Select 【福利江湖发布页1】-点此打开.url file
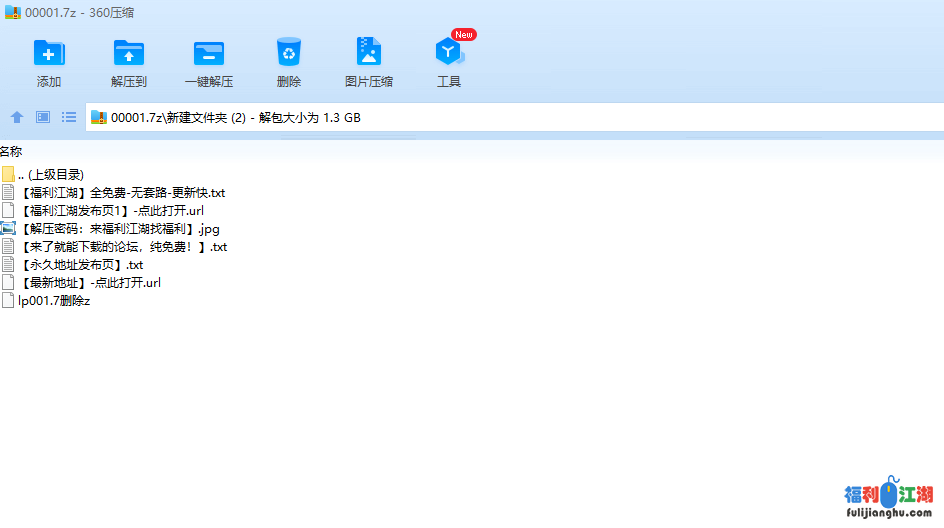Image resolution: width=944 pixels, height=528 pixels. click(110, 210)
